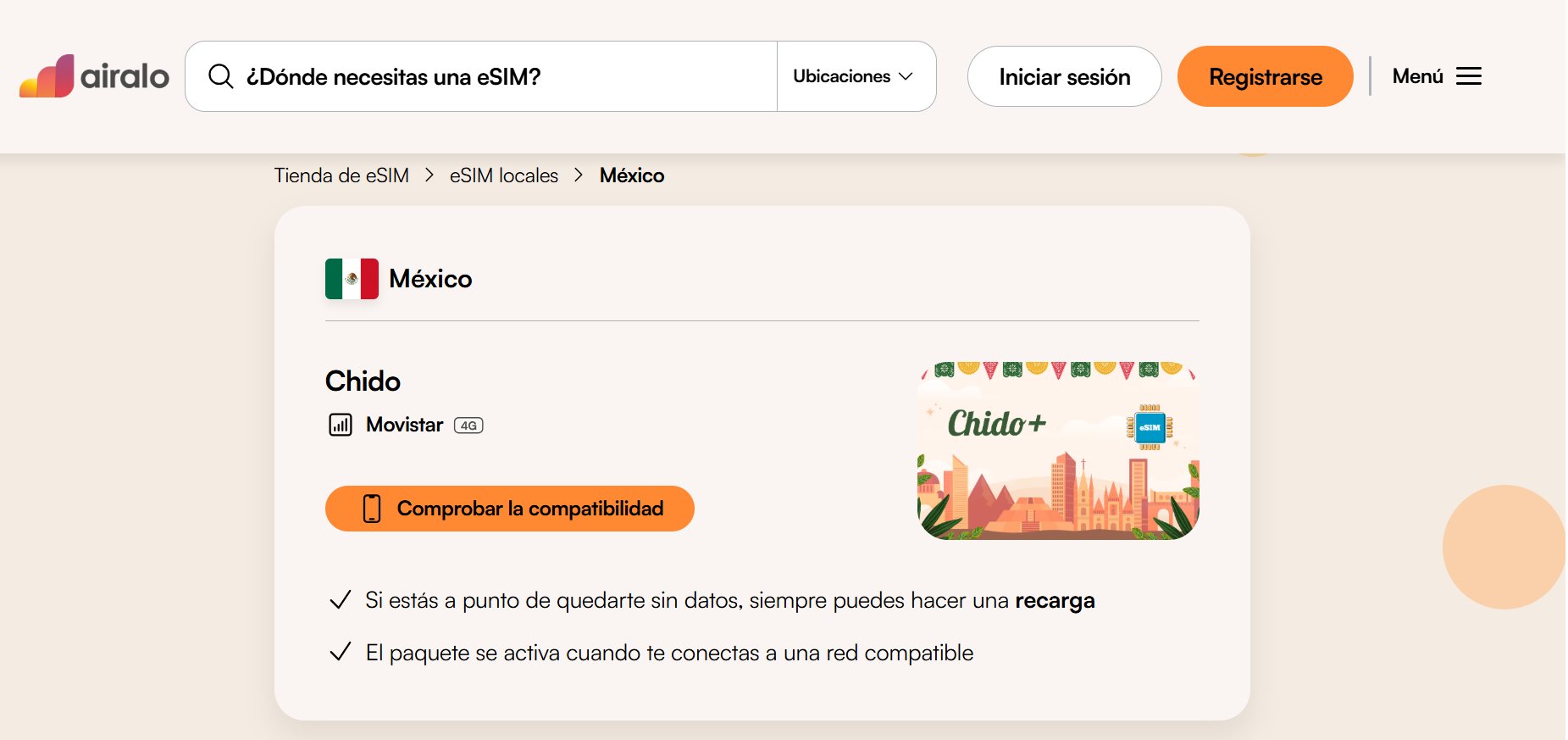Select the Chido package title
1568x740 pixels.
[x=363, y=381]
